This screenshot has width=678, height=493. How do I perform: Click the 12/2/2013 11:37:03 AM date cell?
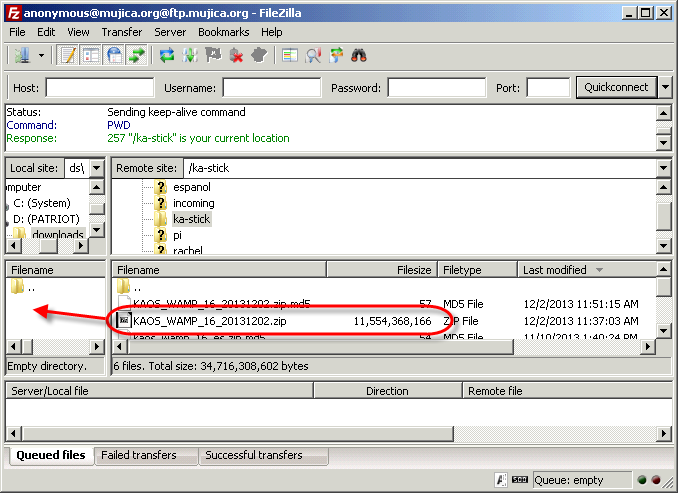coord(581,321)
